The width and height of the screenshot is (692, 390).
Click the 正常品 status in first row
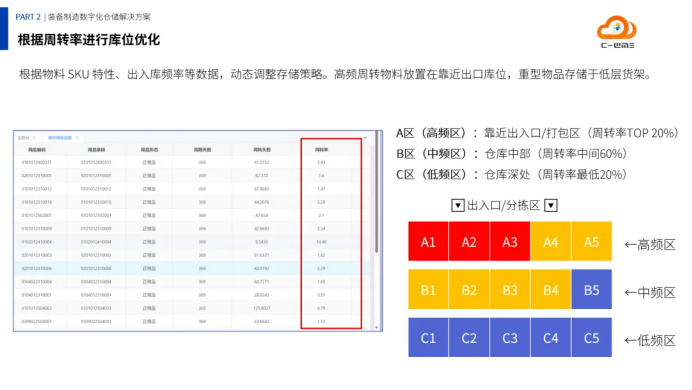149,162
